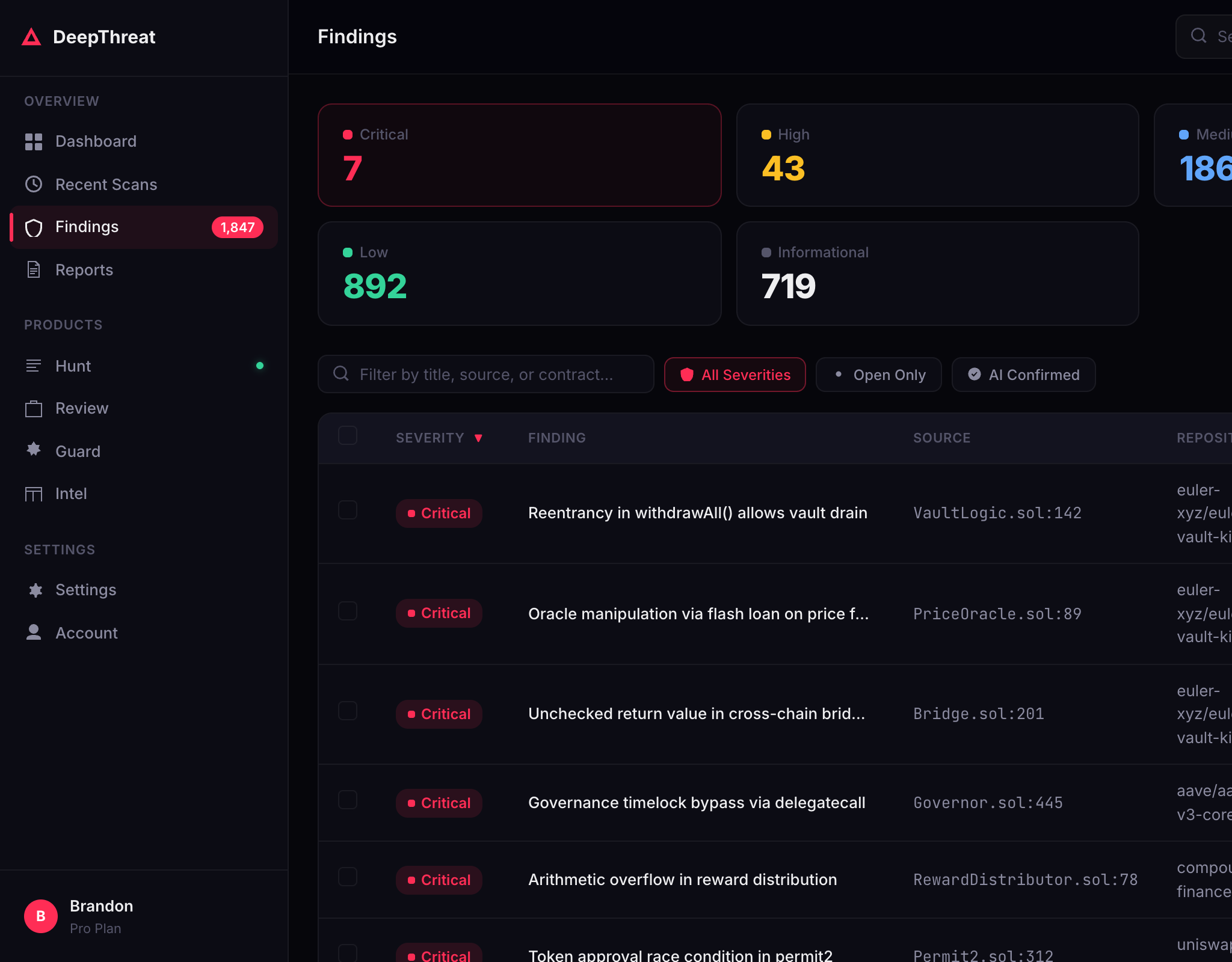The height and width of the screenshot is (962, 1232).
Task: Click the Settings gear icon
Action: click(35, 590)
